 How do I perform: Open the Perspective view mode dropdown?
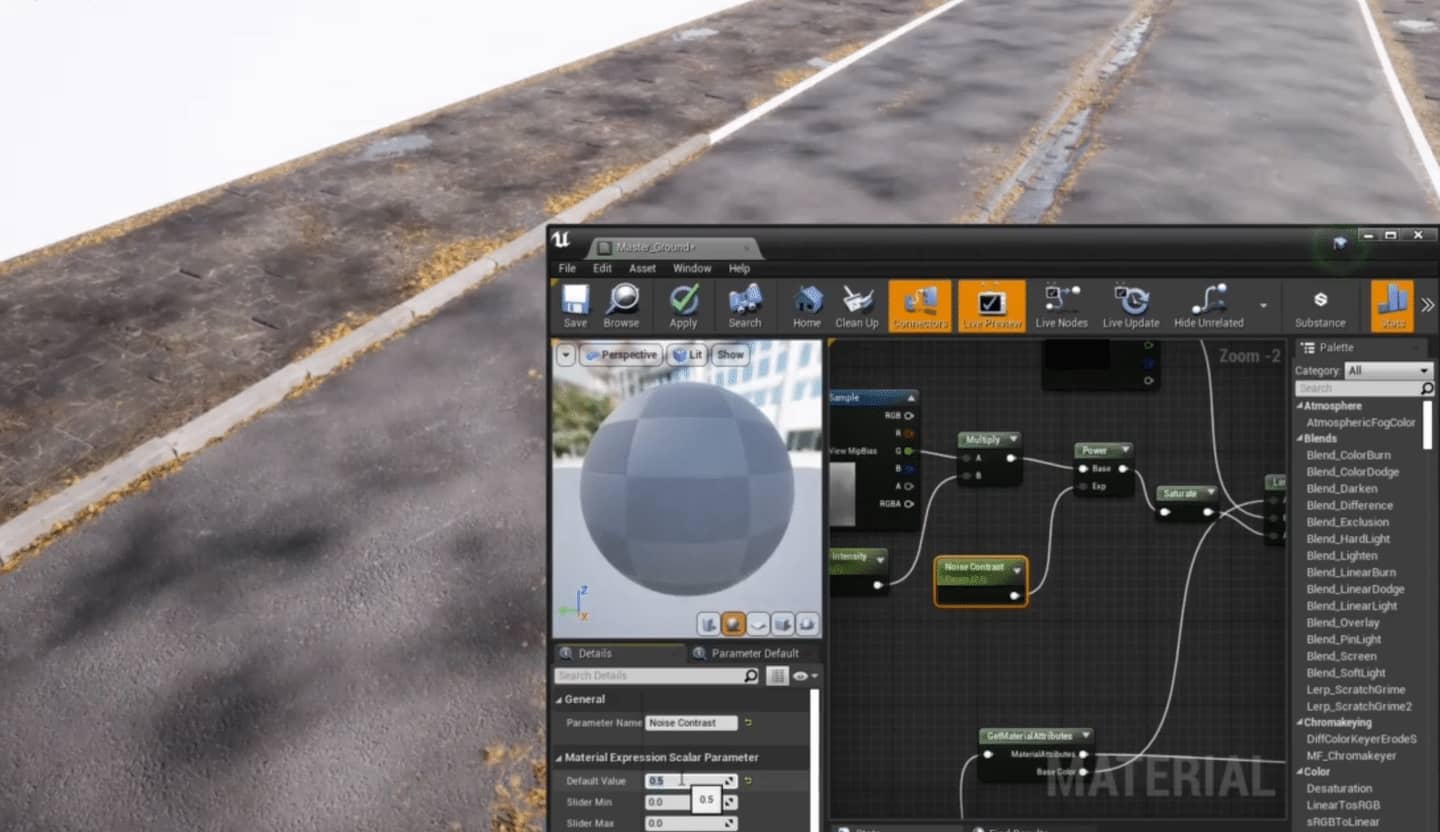620,355
